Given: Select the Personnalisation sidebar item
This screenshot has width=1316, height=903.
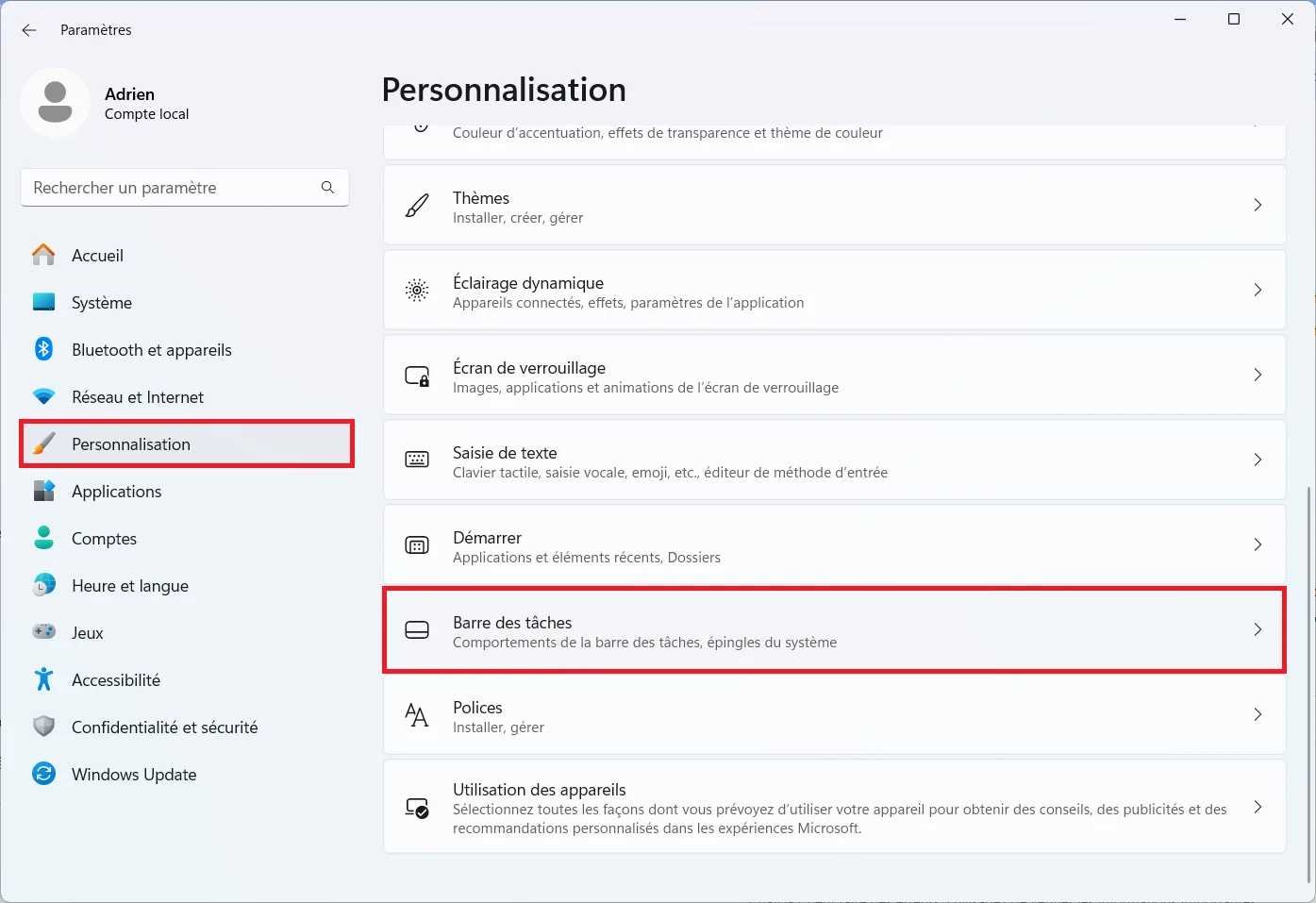Looking at the screenshot, I should click(185, 443).
